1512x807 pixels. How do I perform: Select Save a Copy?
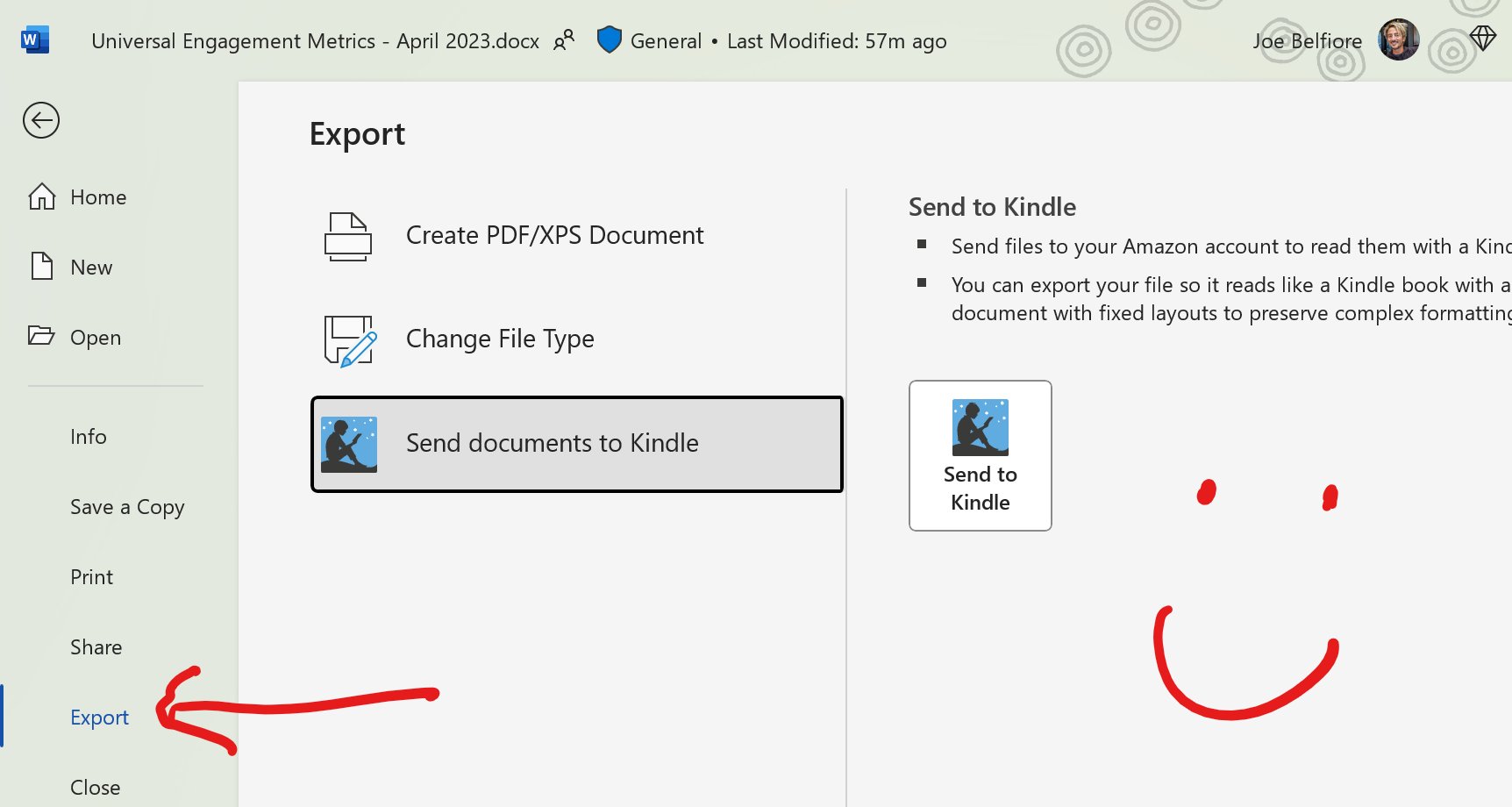pyautogui.click(x=127, y=507)
